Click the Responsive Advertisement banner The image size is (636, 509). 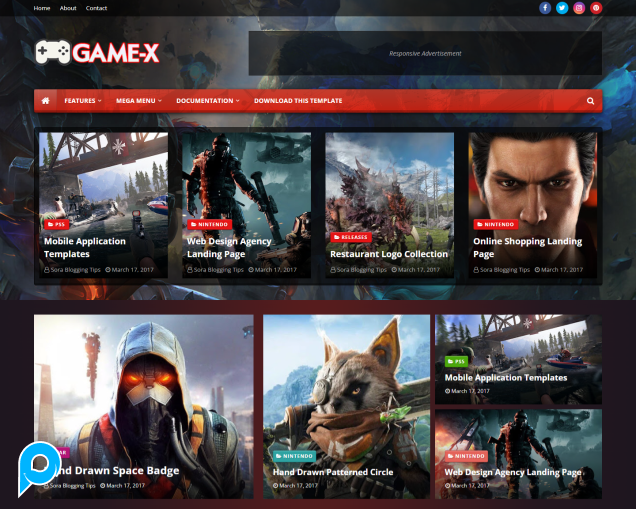(x=425, y=53)
